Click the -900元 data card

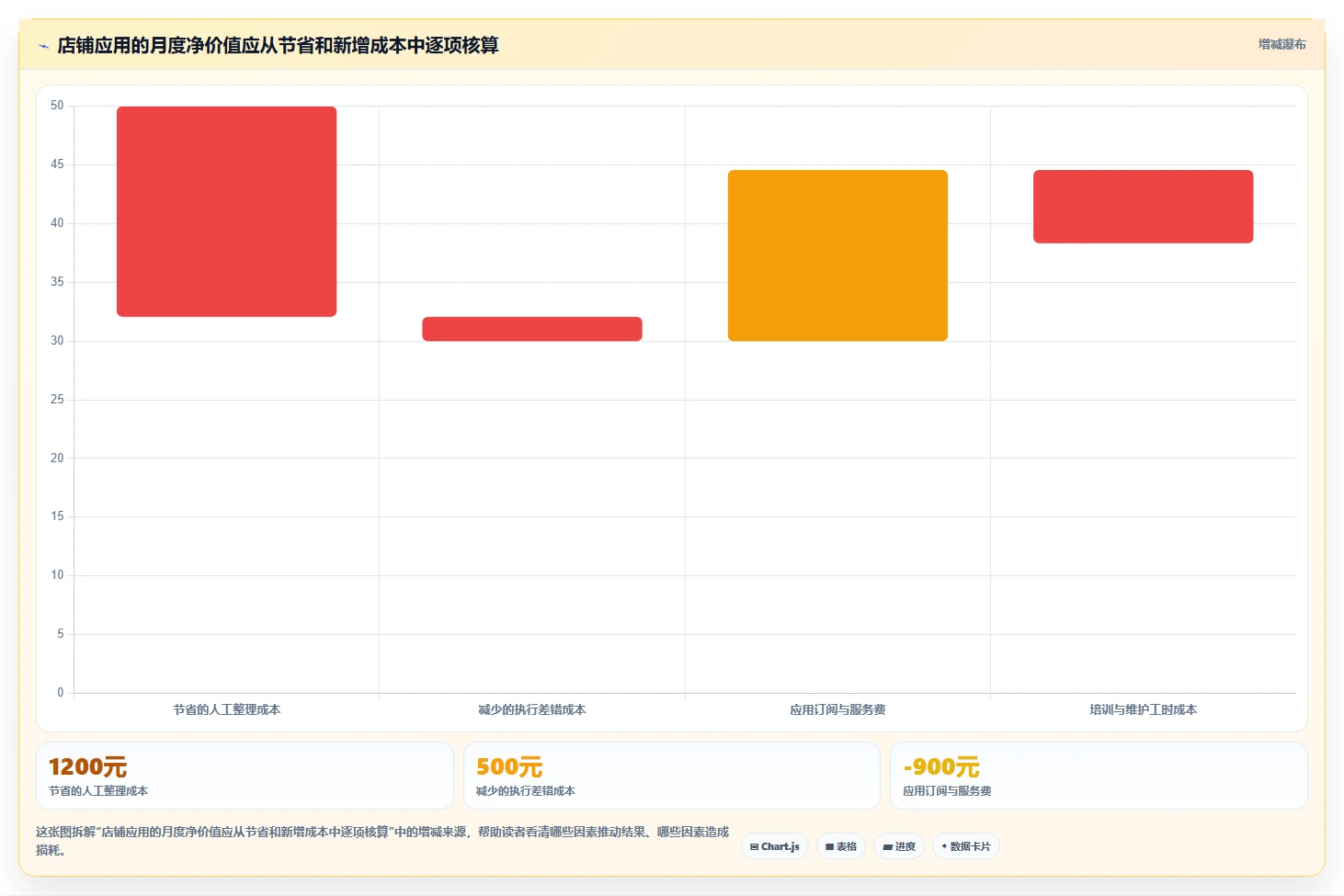pos(1099,776)
